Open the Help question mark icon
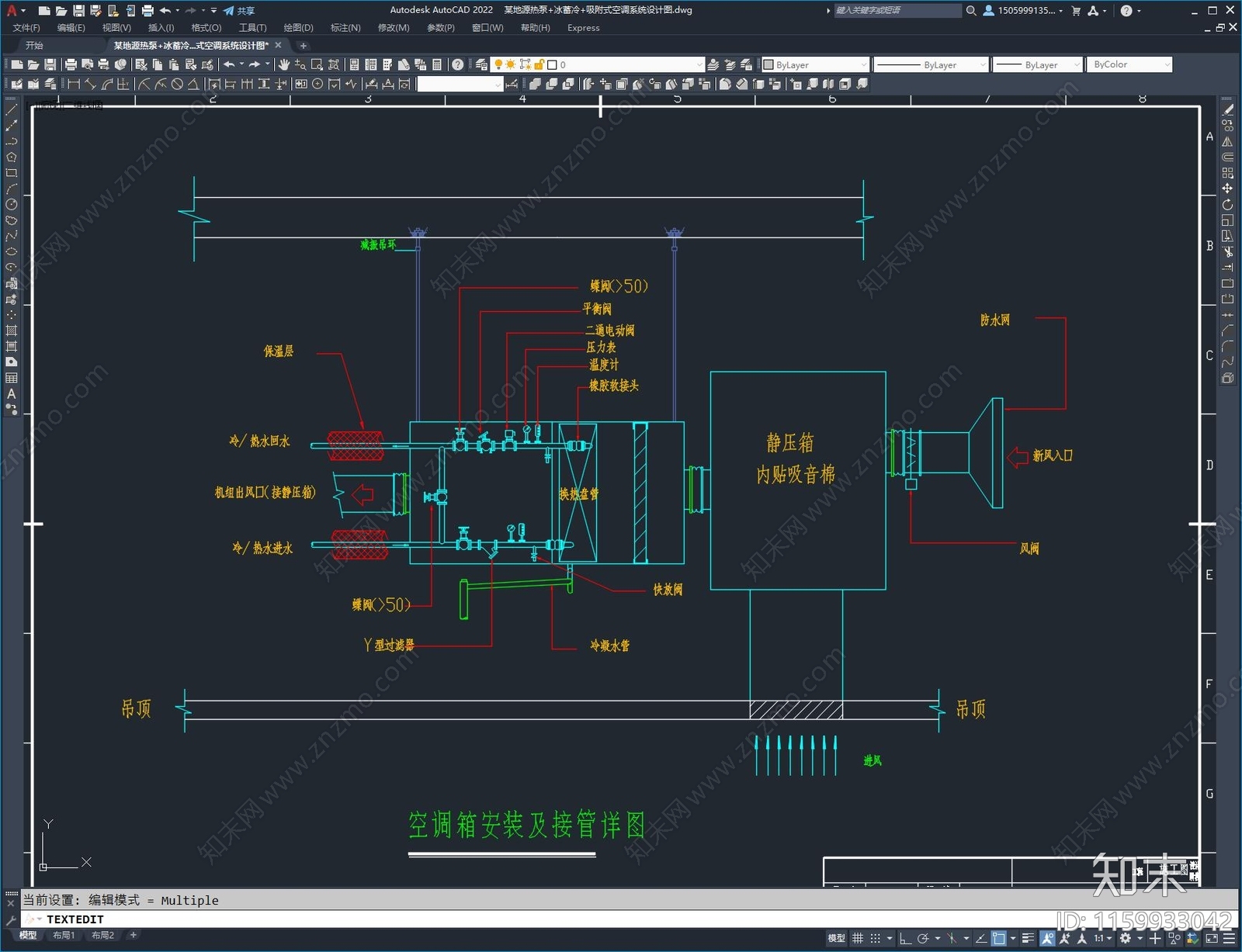 coord(458,64)
